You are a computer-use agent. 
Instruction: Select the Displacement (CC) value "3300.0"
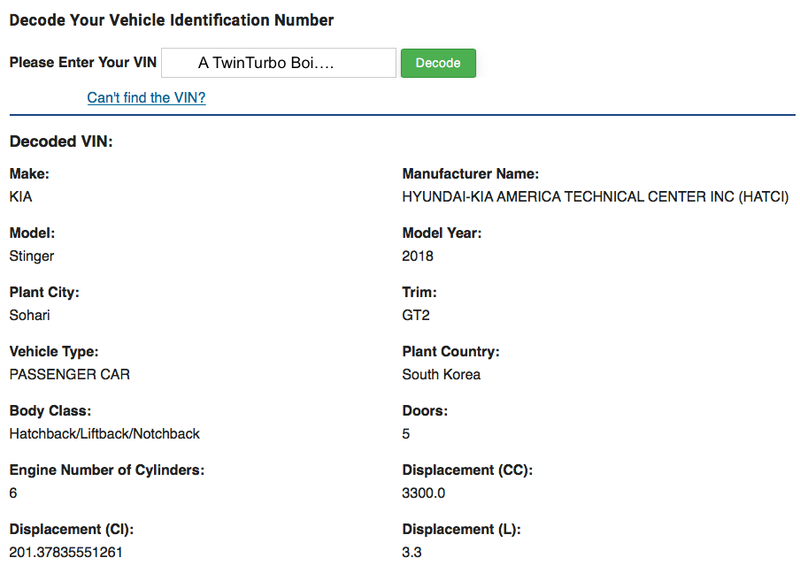coord(423,493)
